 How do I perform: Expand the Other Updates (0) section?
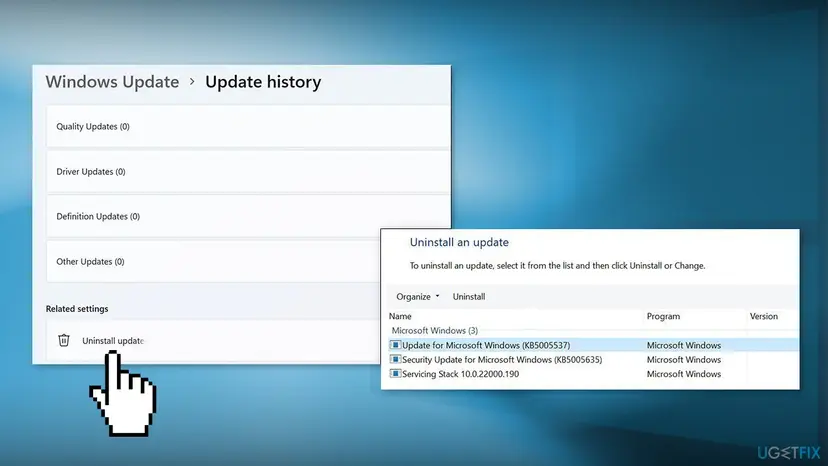pos(213,262)
